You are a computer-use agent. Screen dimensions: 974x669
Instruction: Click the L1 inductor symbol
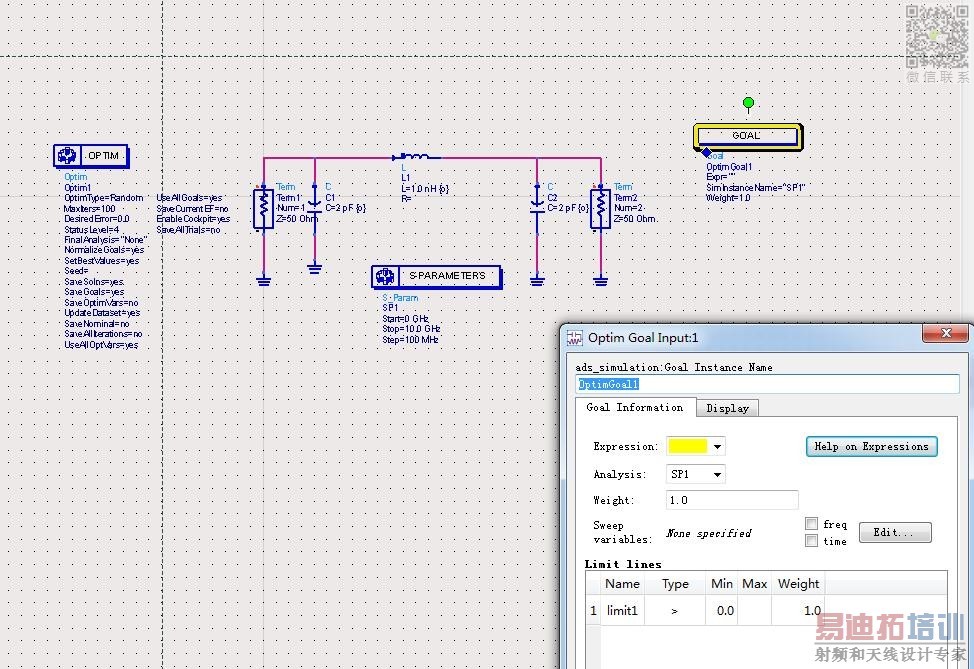coord(414,158)
